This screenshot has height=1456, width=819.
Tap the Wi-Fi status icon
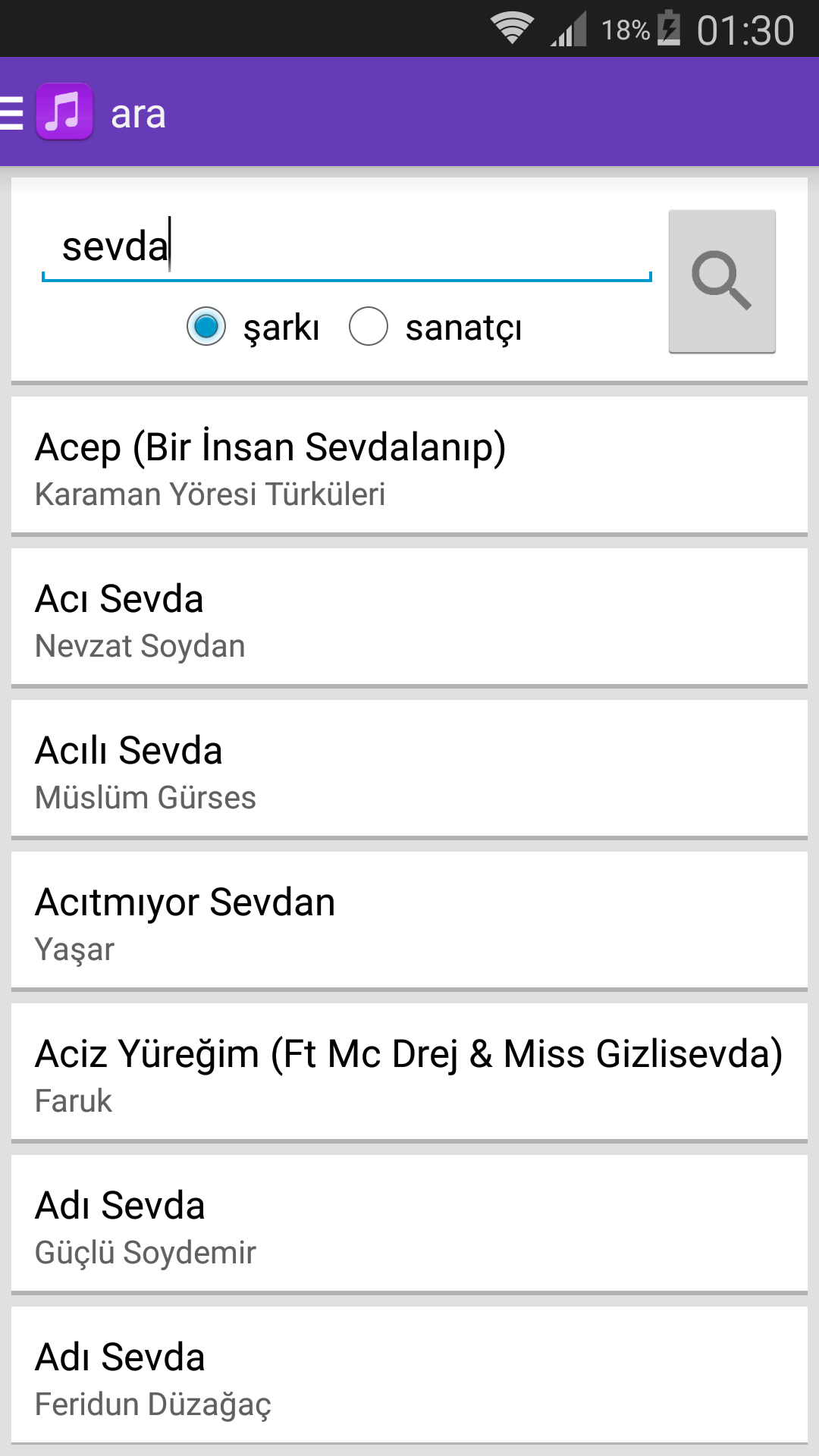coord(512,29)
